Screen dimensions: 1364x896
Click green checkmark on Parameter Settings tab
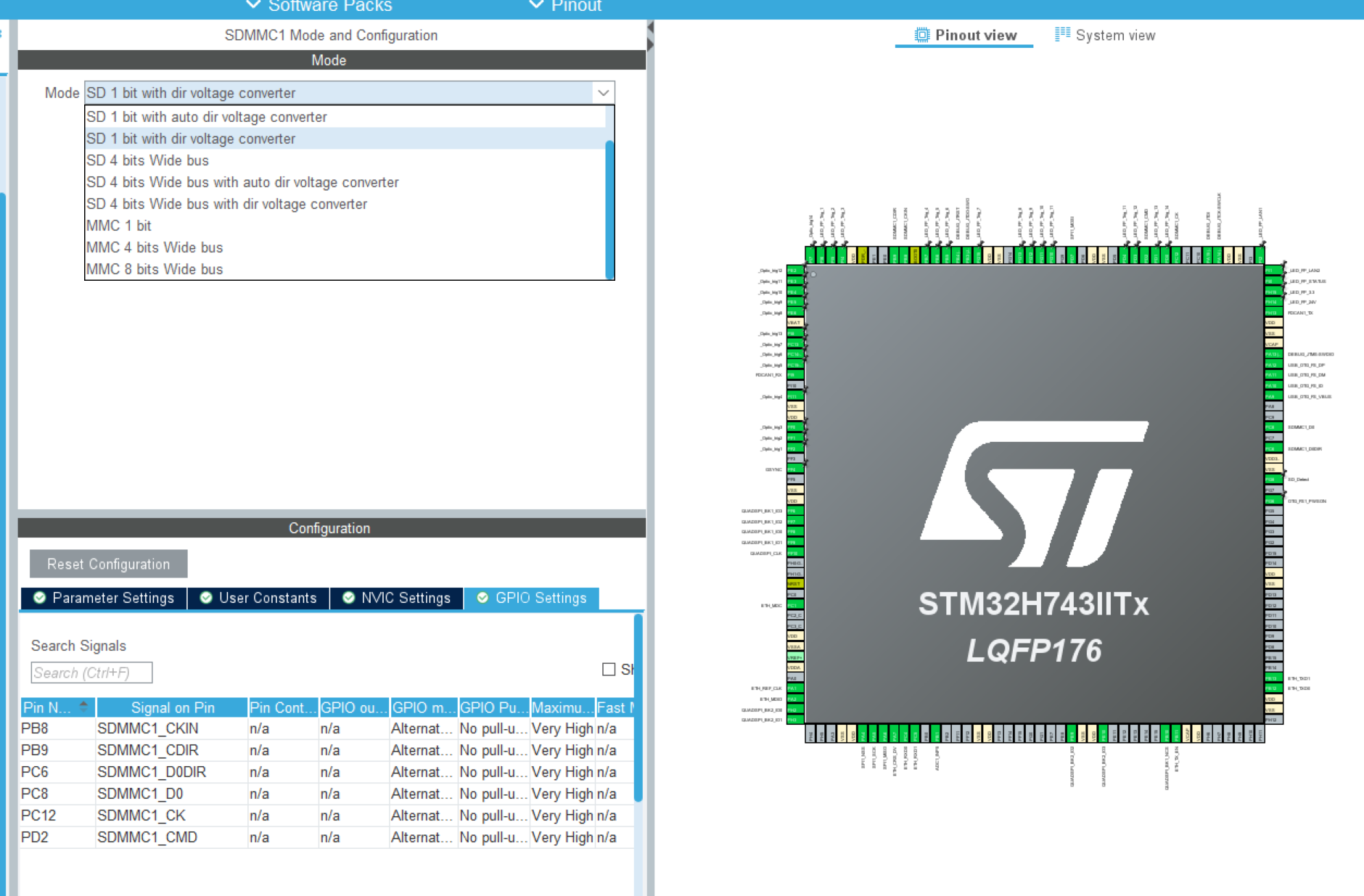[38, 598]
